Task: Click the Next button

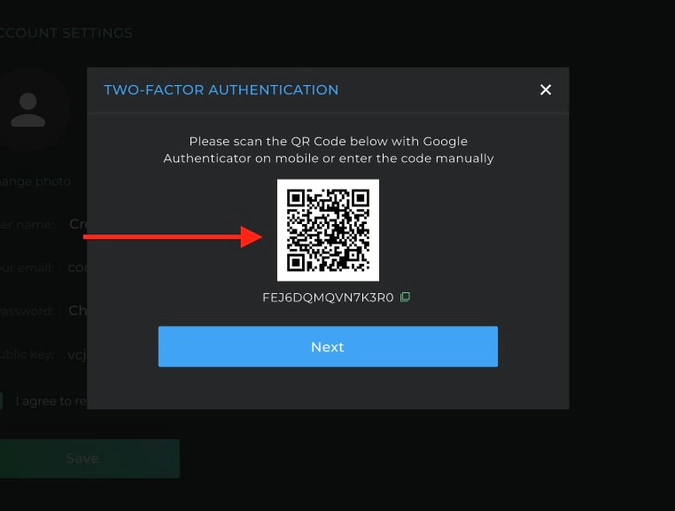Action: point(328,347)
